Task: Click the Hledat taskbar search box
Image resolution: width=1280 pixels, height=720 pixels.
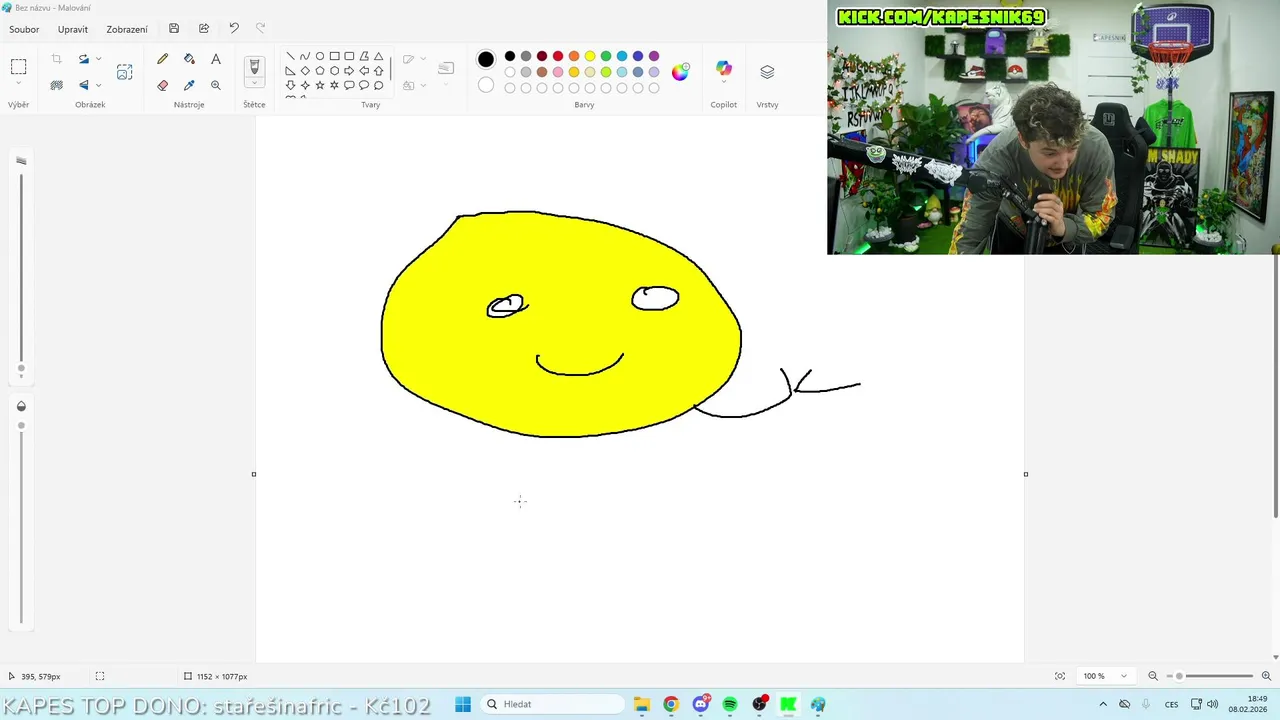Action: tap(551, 704)
